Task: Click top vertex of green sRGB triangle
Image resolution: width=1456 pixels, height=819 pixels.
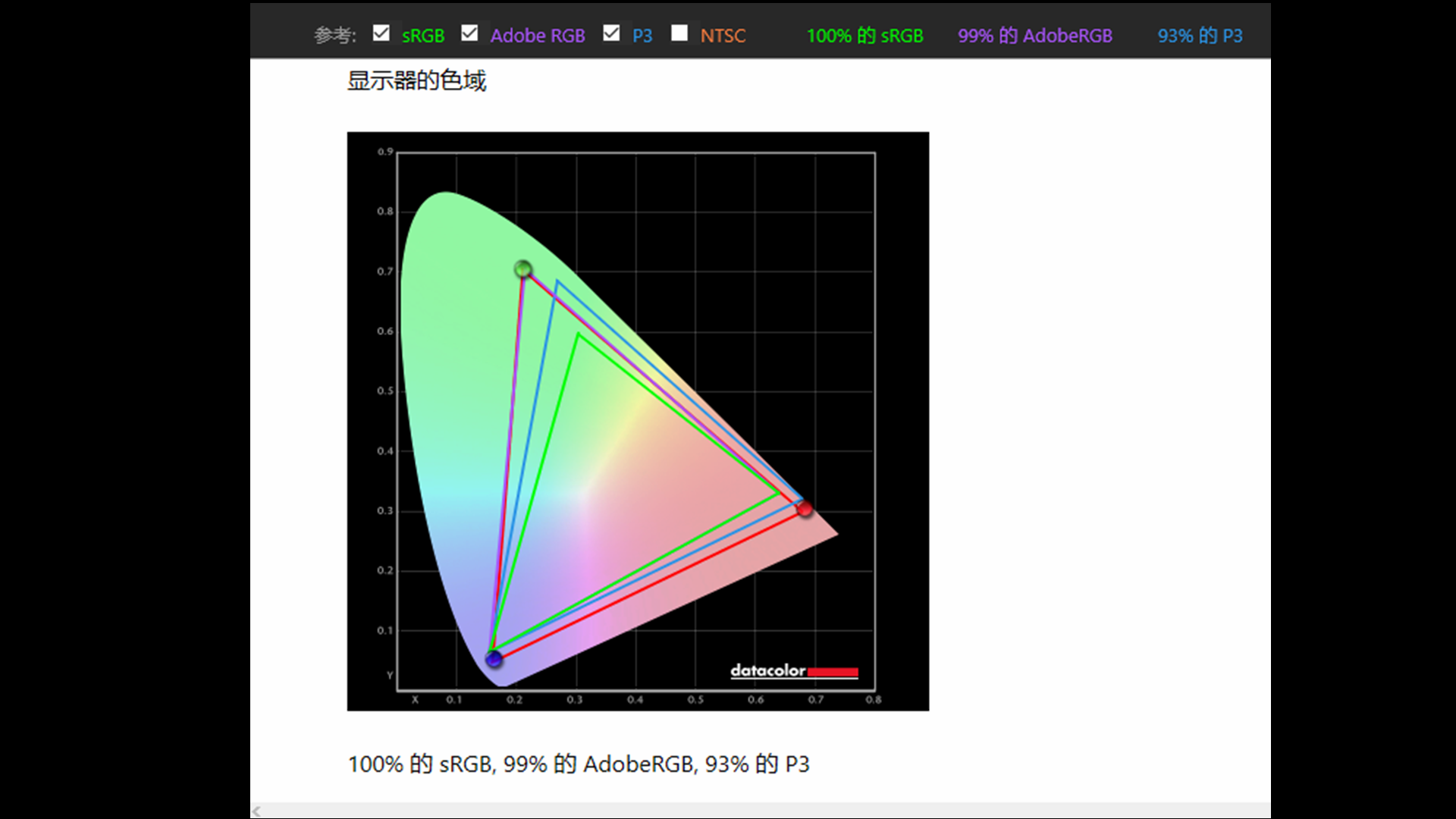Action: (x=578, y=334)
